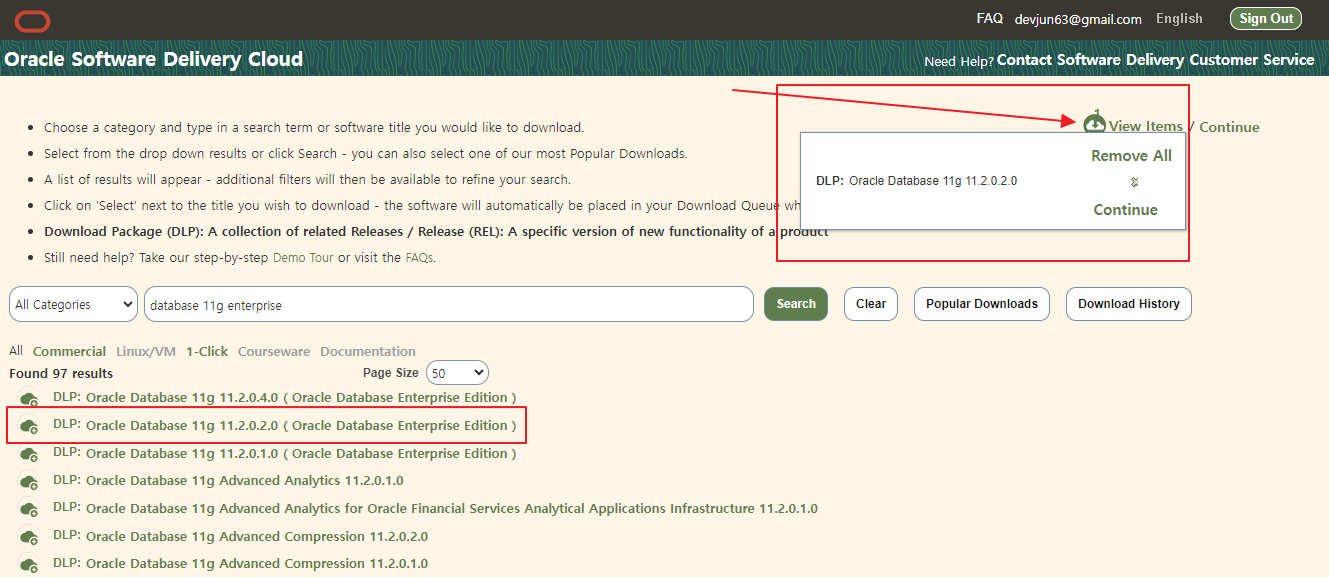Click the Found 97 results text
The width and height of the screenshot is (1329, 577).
(x=61, y=373)
